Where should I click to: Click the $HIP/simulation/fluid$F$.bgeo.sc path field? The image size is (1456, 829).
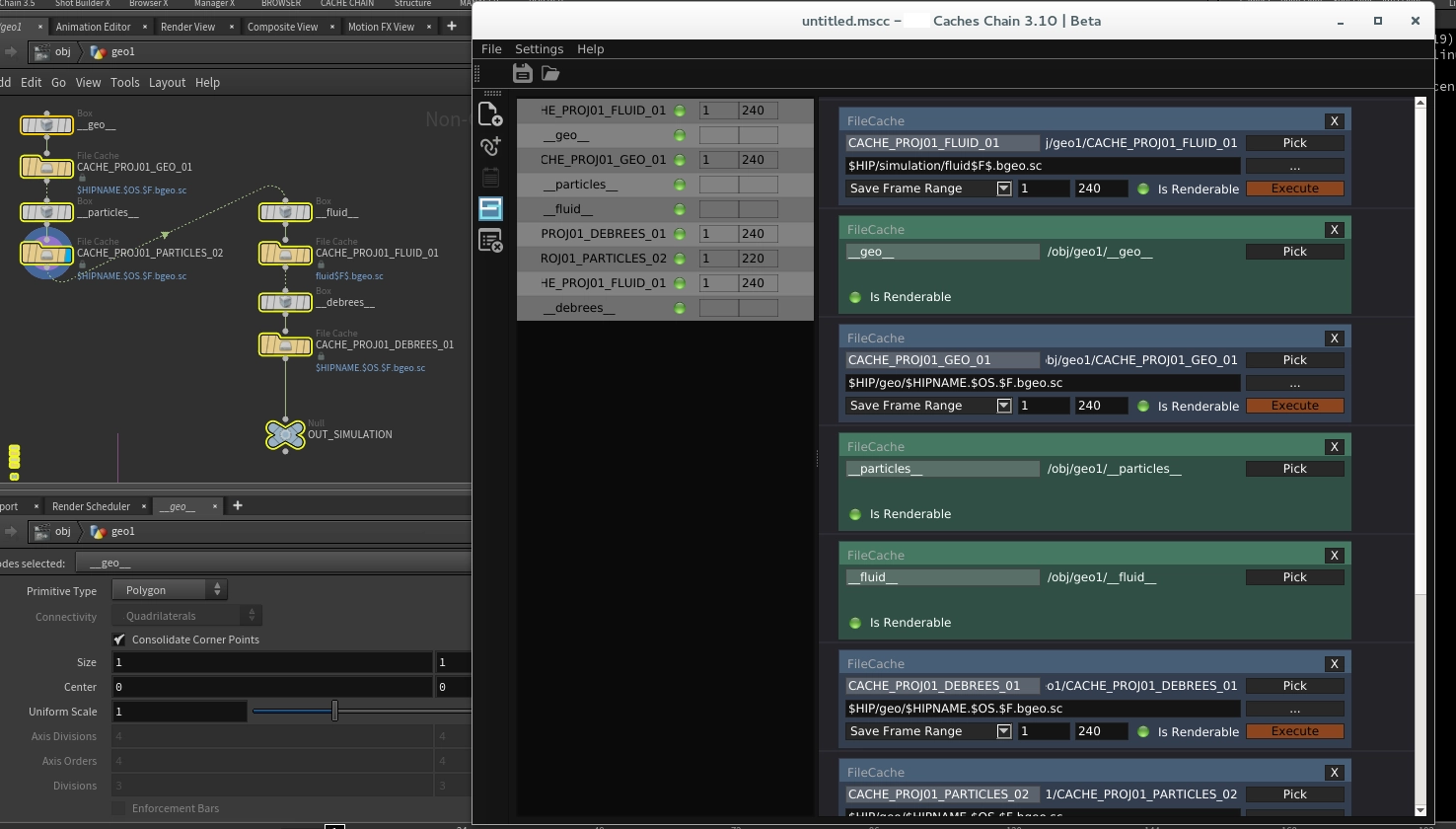point(1042,166)
